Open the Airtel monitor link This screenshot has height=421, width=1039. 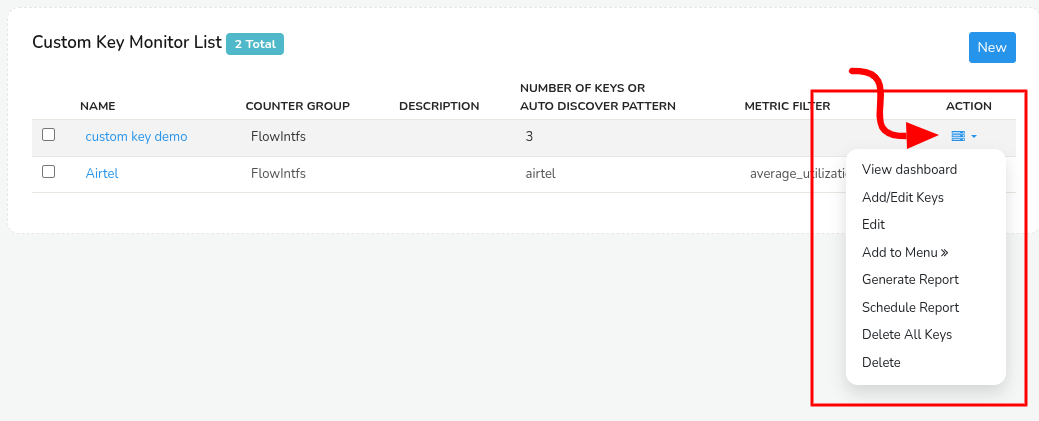102,174
